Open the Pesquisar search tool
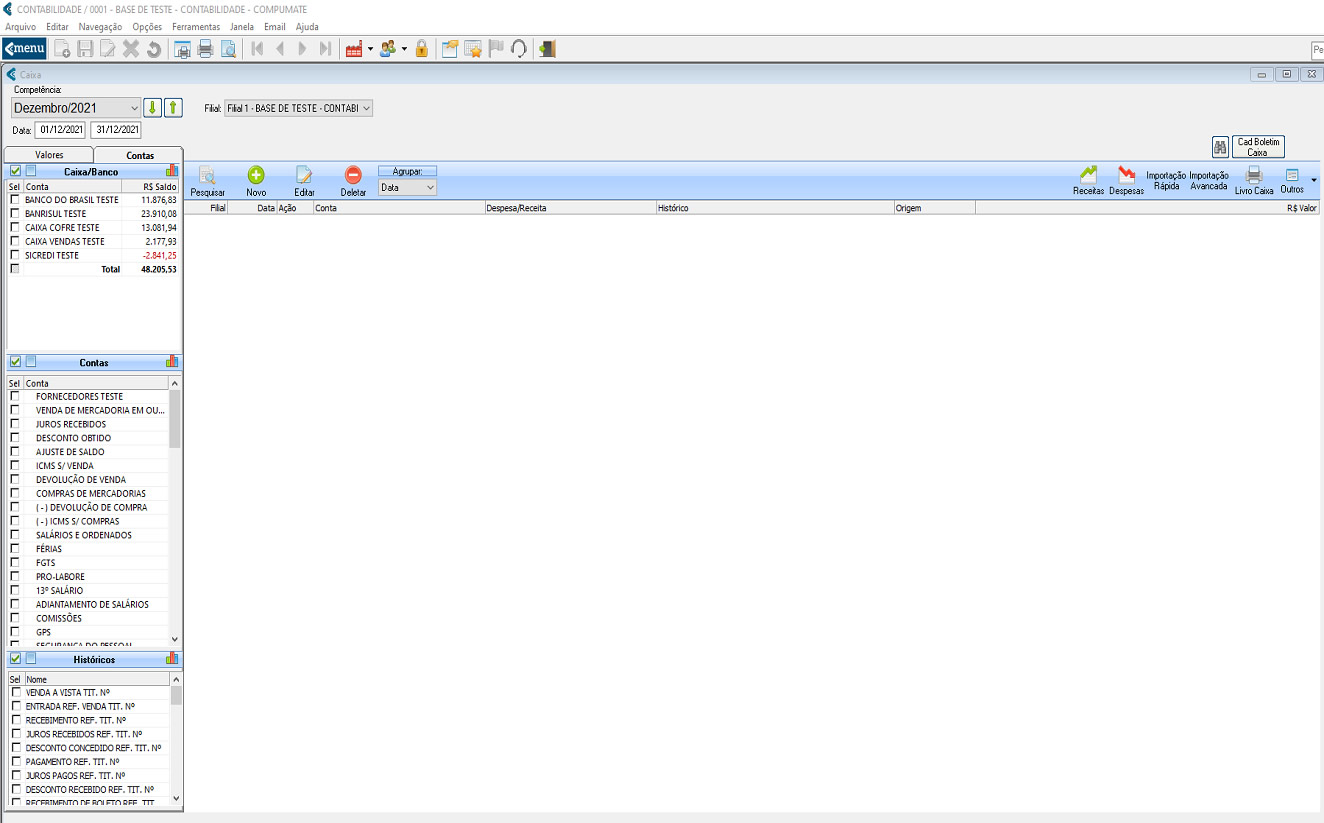Viewport: 1324px width, 823px height. tap(207, 175)
